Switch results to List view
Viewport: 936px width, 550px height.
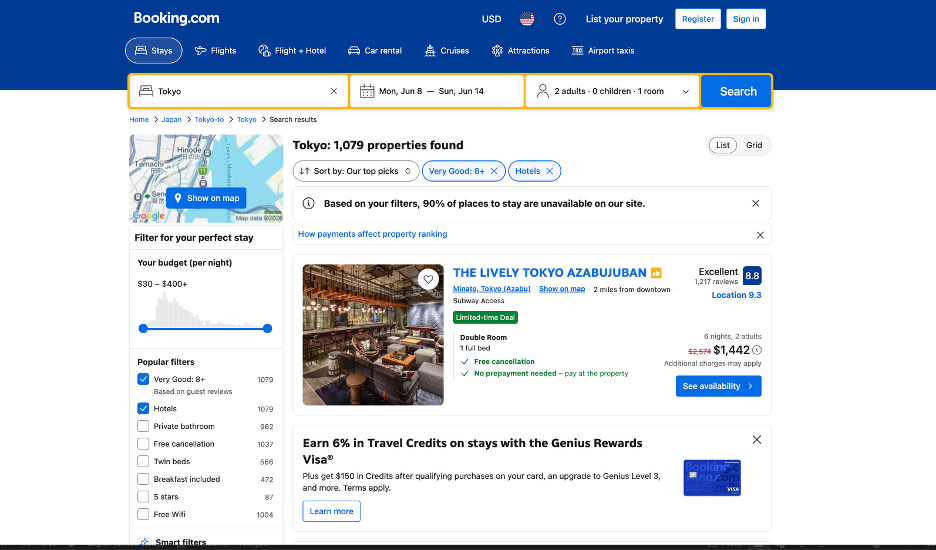(723, 145)
